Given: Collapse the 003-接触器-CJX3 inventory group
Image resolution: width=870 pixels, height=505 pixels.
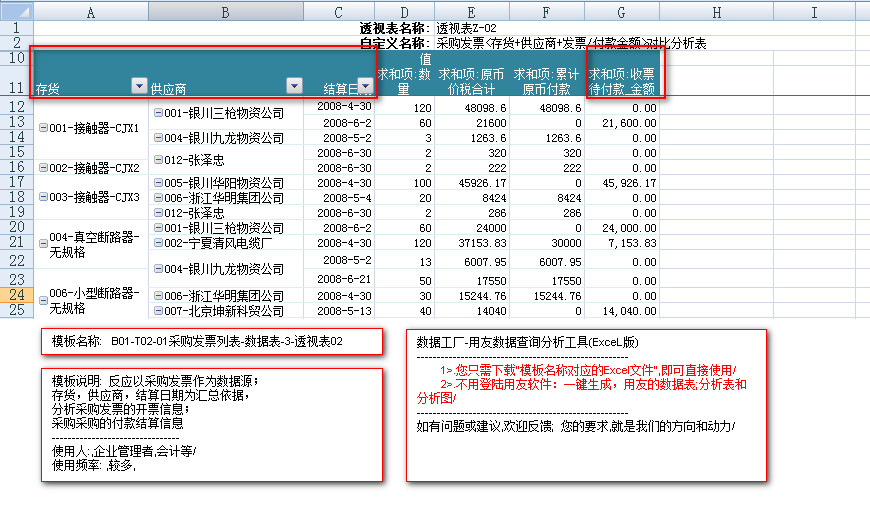Looking at the screenshot, I should click(42, 198).
